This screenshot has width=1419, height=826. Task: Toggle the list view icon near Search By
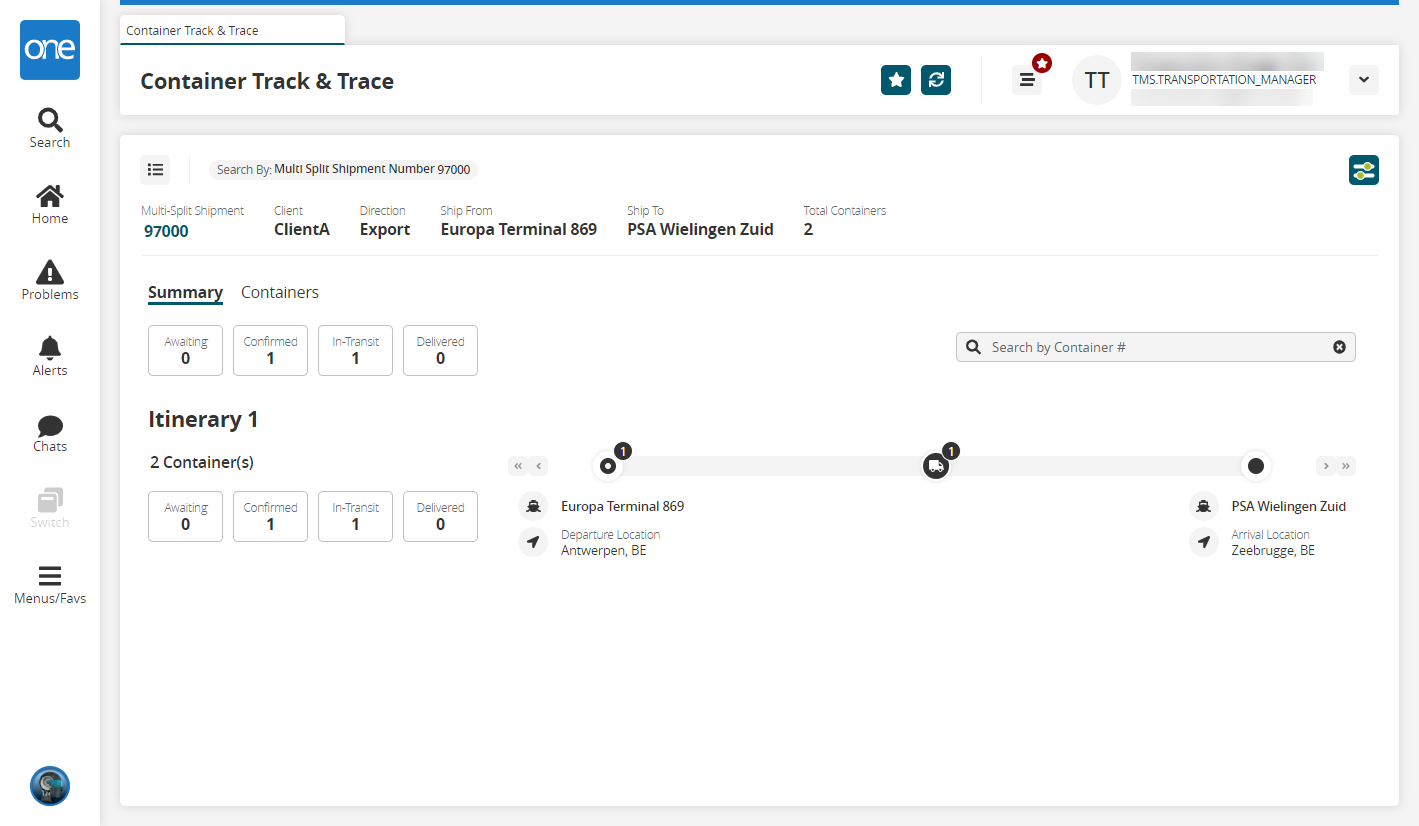click(155, 170)
